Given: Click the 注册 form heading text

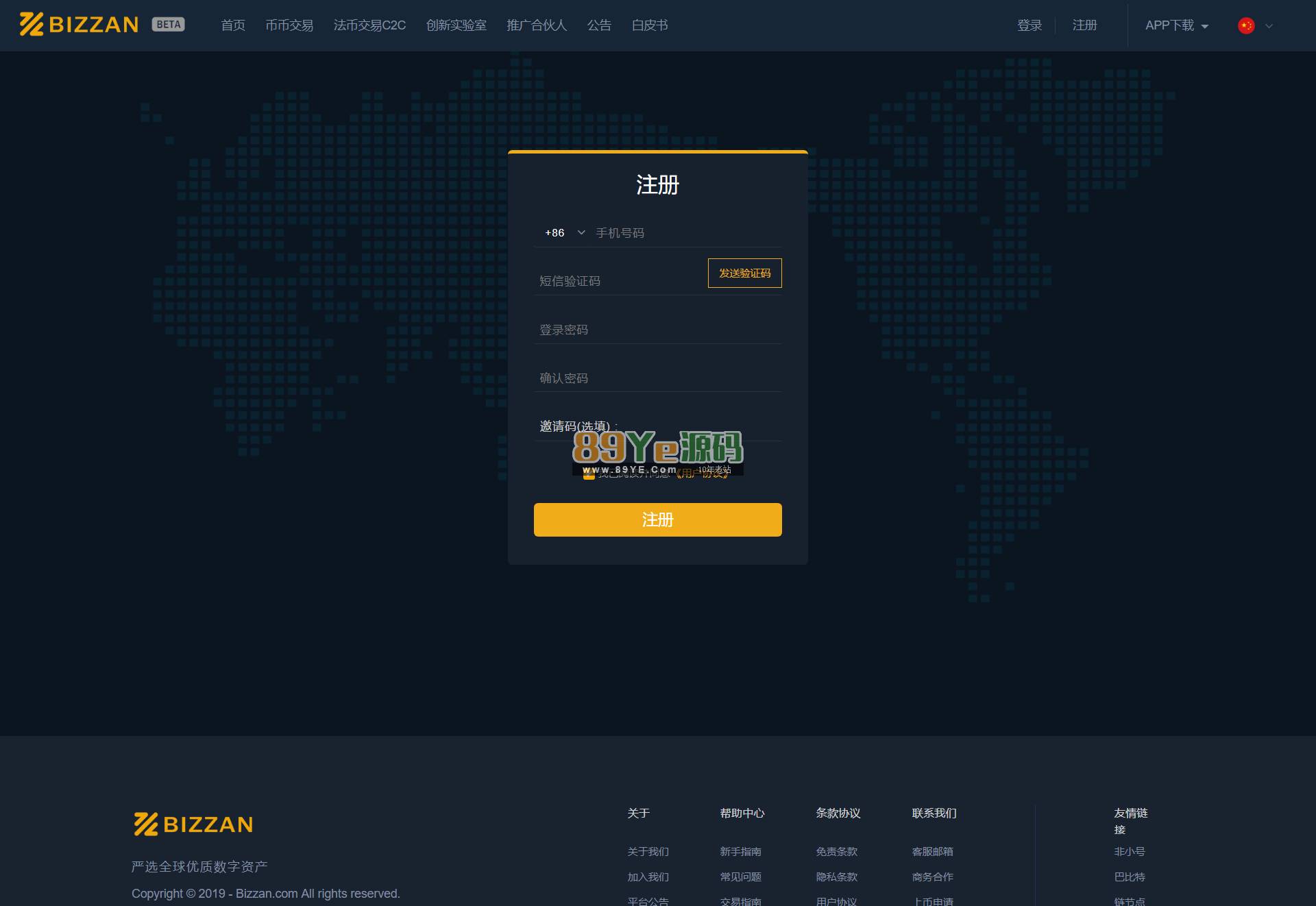Looking at the screenshot, I should coord(658,184).
